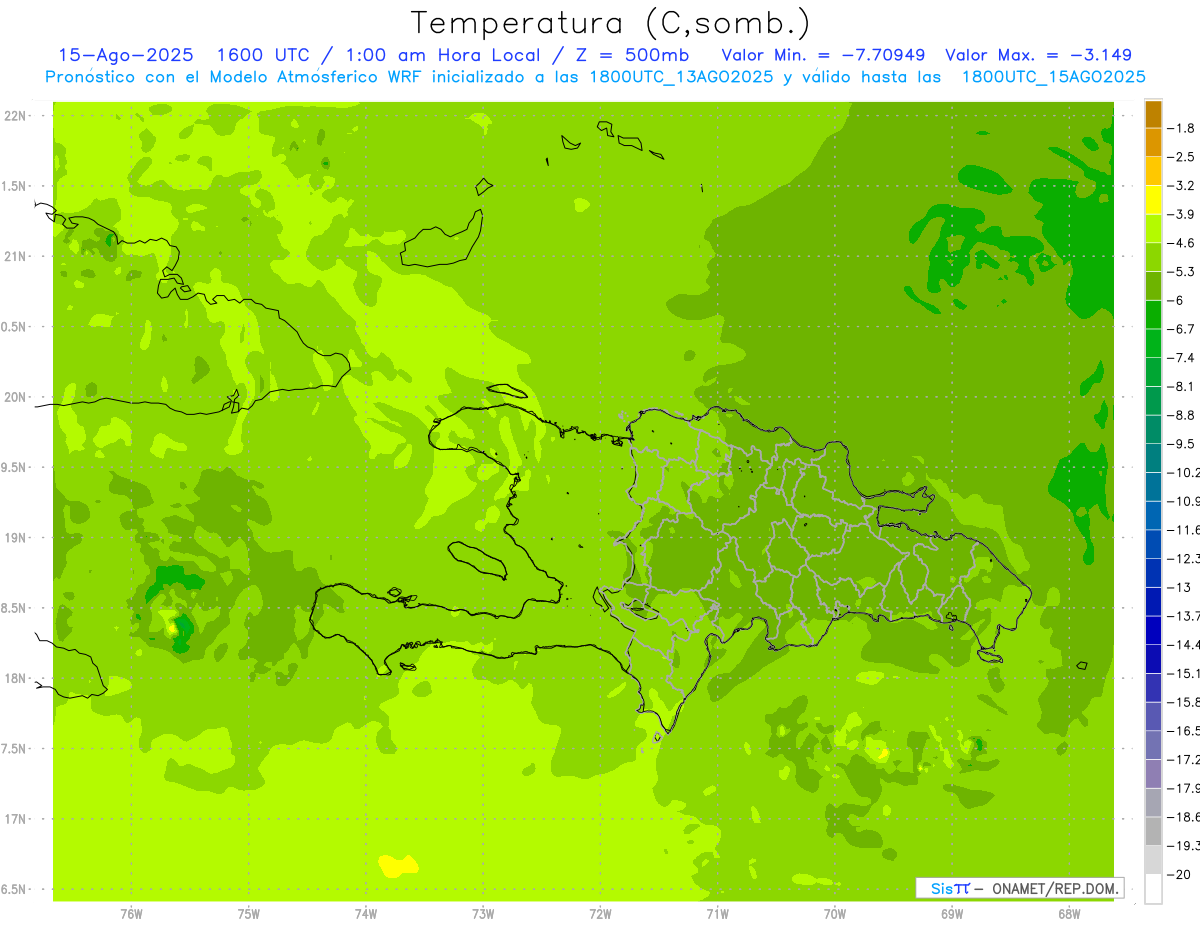Click the '-8.8' colorbar label
This screenshot has width=1200, height=927.
coord(1183,415)
